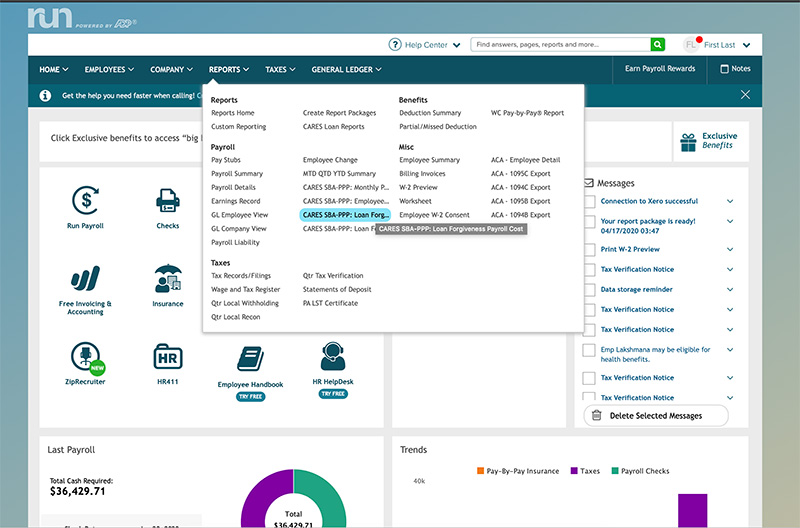Image resolution: width=800 pixels, height=528 pixels.
Task: Click the Exclusive Benefits gift icon
Action: 688,142
